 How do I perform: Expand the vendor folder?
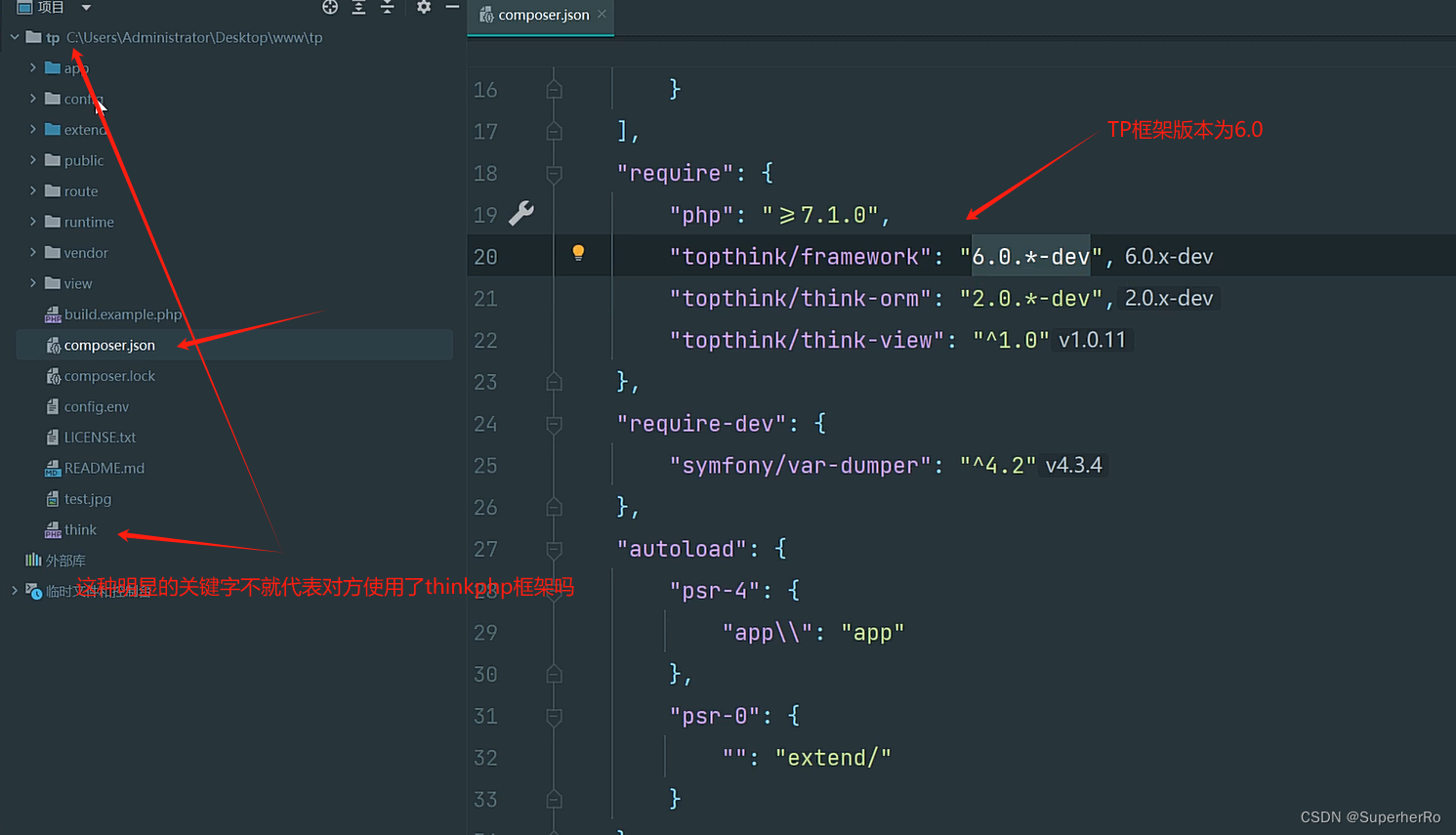pos(33,252)
